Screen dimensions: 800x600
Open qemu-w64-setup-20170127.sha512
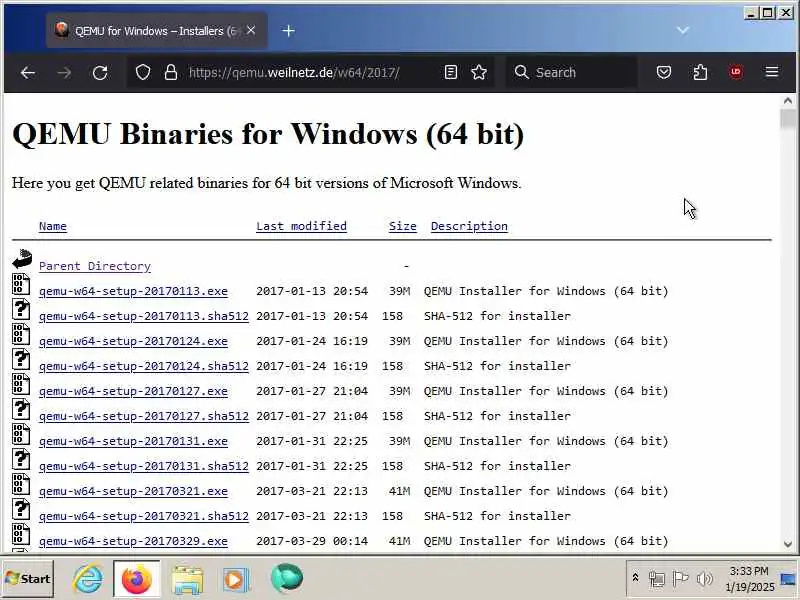[144, 416]
